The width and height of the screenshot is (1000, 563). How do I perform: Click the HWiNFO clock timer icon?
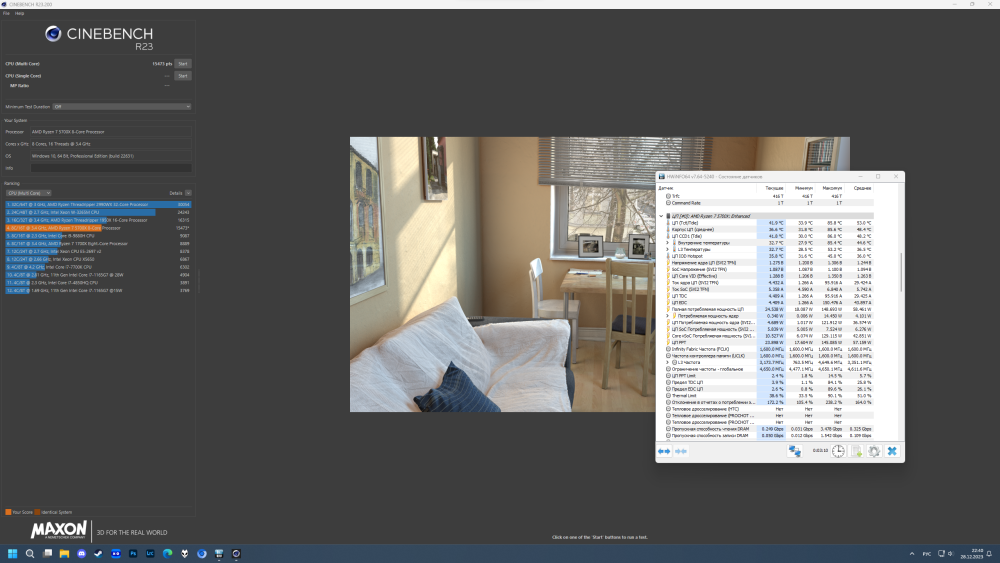(x=838, y=451)
